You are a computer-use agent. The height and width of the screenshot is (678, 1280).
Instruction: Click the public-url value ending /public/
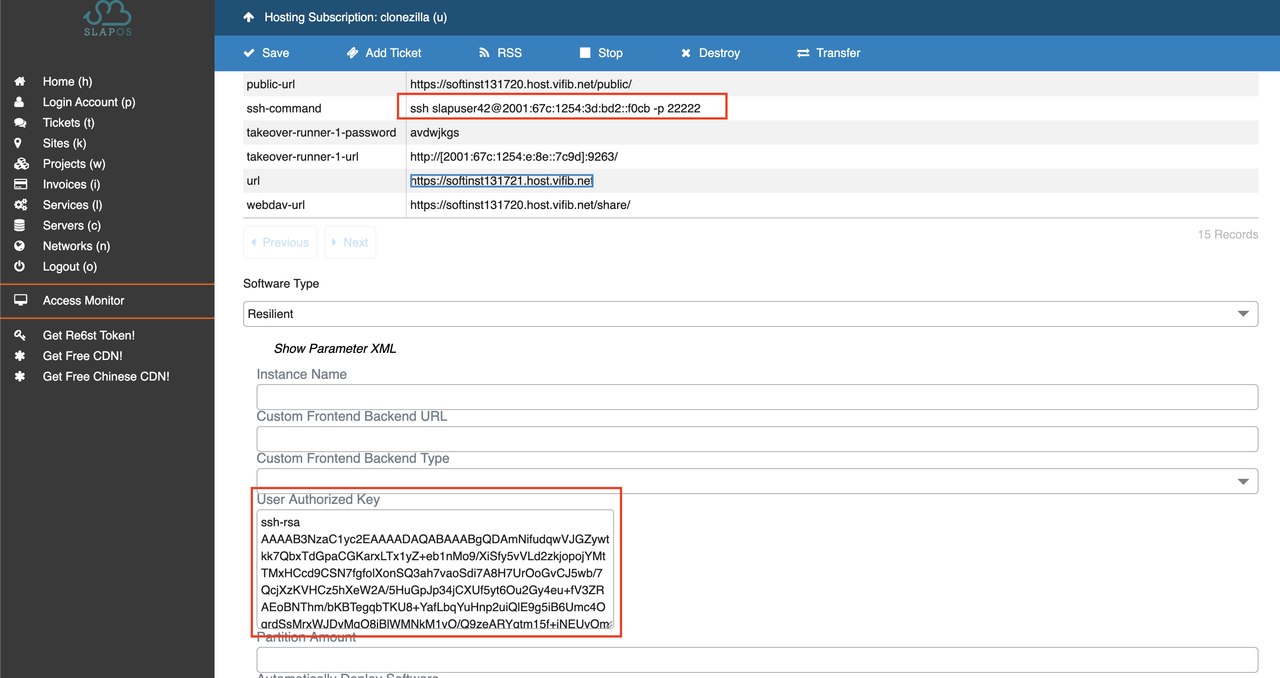point(521,84)
